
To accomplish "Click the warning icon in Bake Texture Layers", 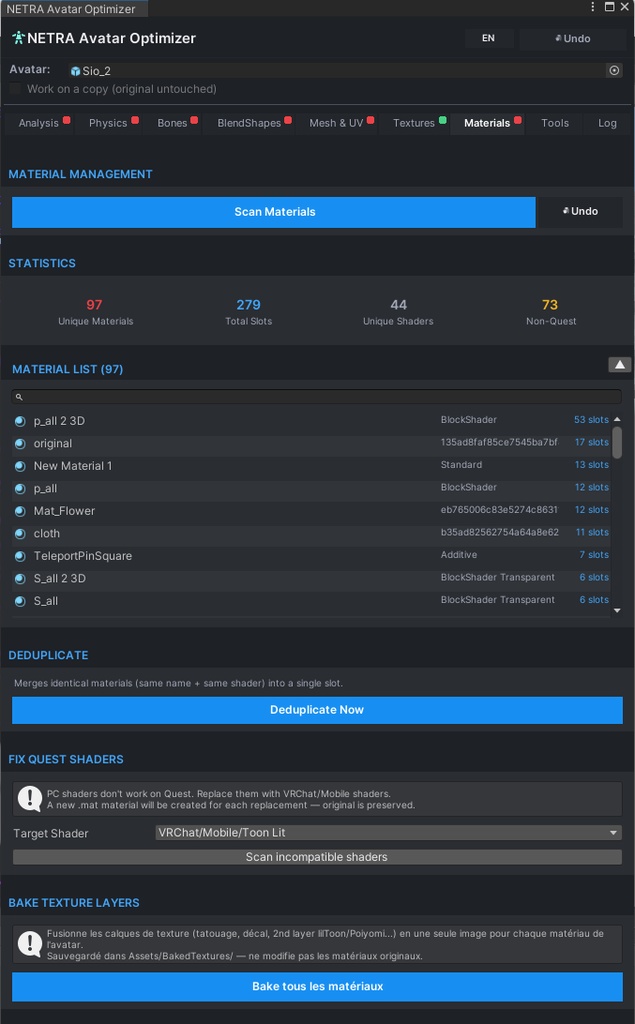I will (29, 943).
